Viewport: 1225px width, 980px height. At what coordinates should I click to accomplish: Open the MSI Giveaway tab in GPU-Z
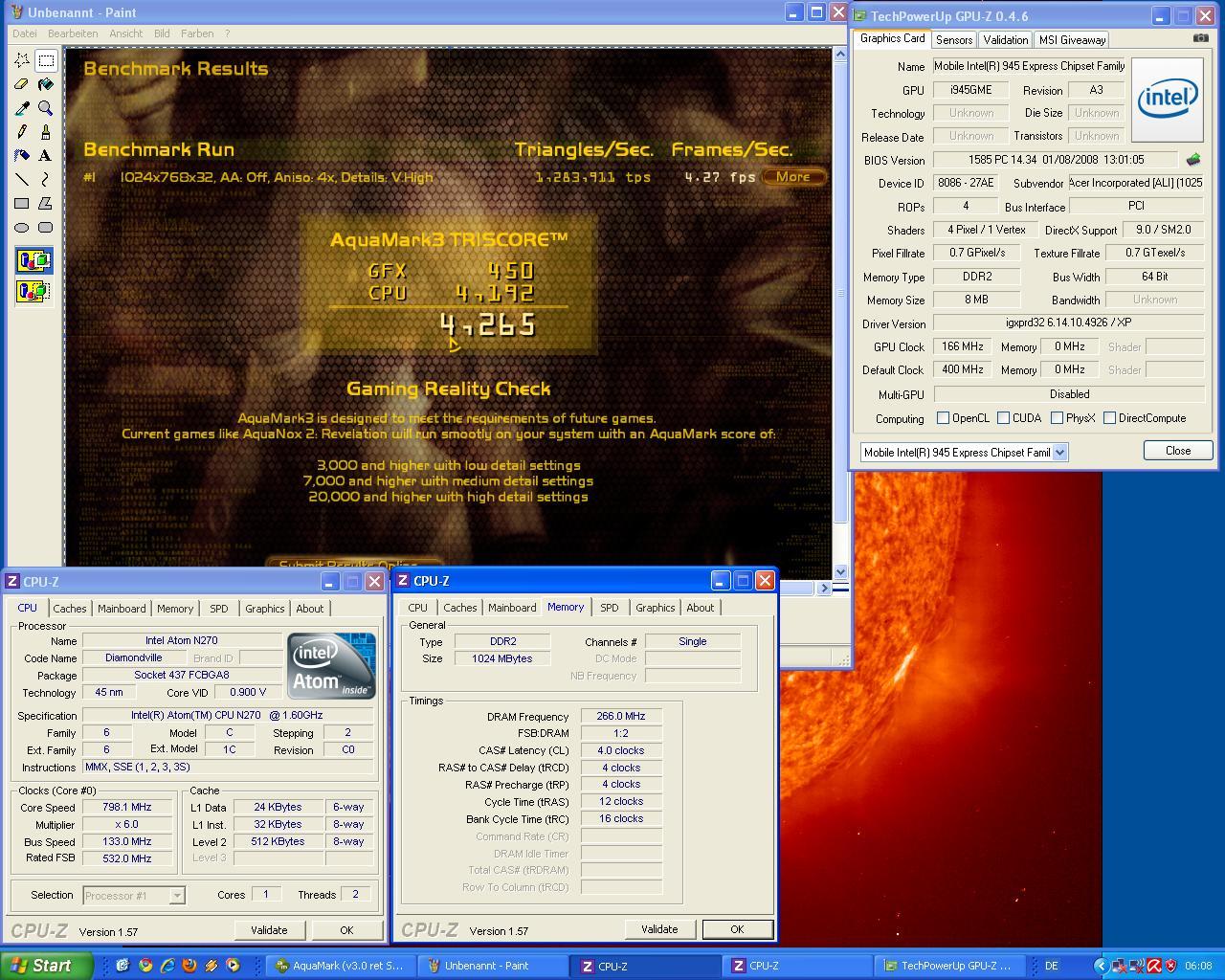(x=1072, y=39)
